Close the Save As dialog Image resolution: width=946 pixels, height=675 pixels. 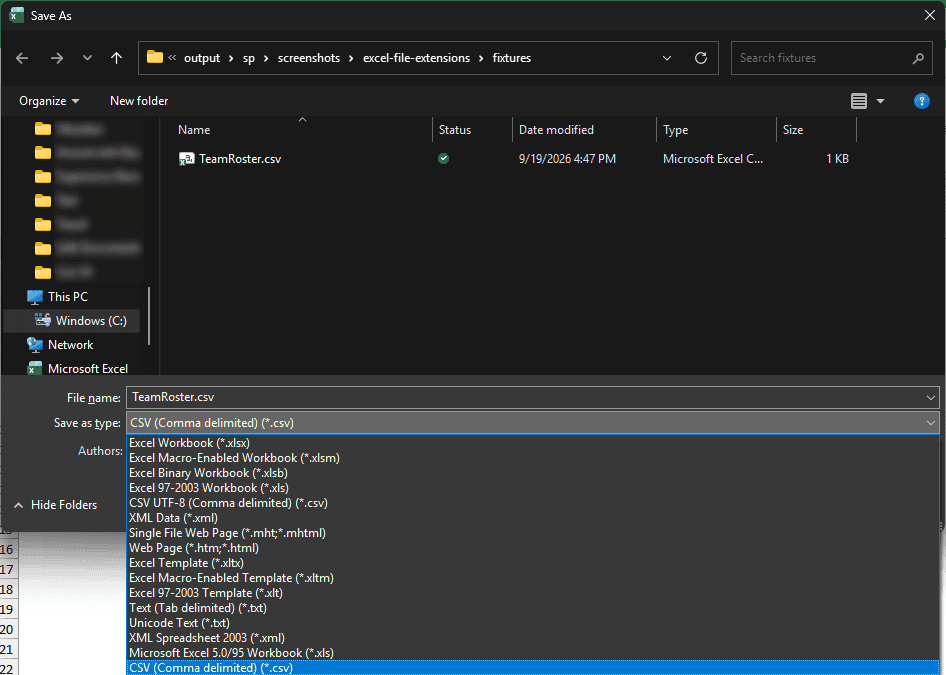pos(930,16)
